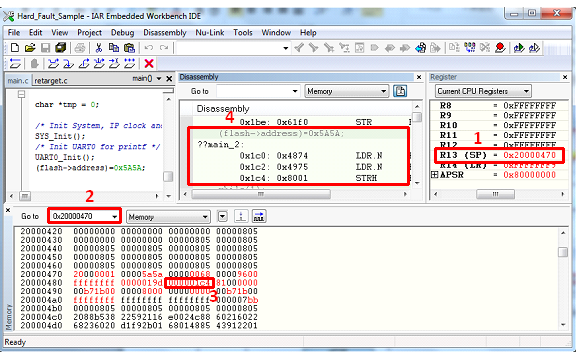Click Disassembly mixed-mode toggle icon beside Memory
Image resolution: width=576 pixels, height=360 pixels.
400,91
